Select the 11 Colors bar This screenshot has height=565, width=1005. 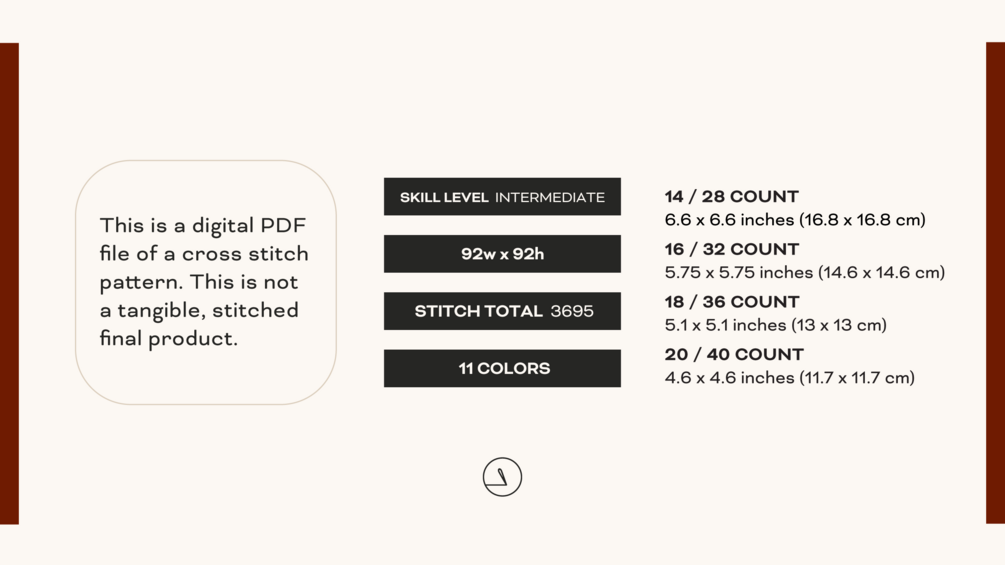(502, 368)
